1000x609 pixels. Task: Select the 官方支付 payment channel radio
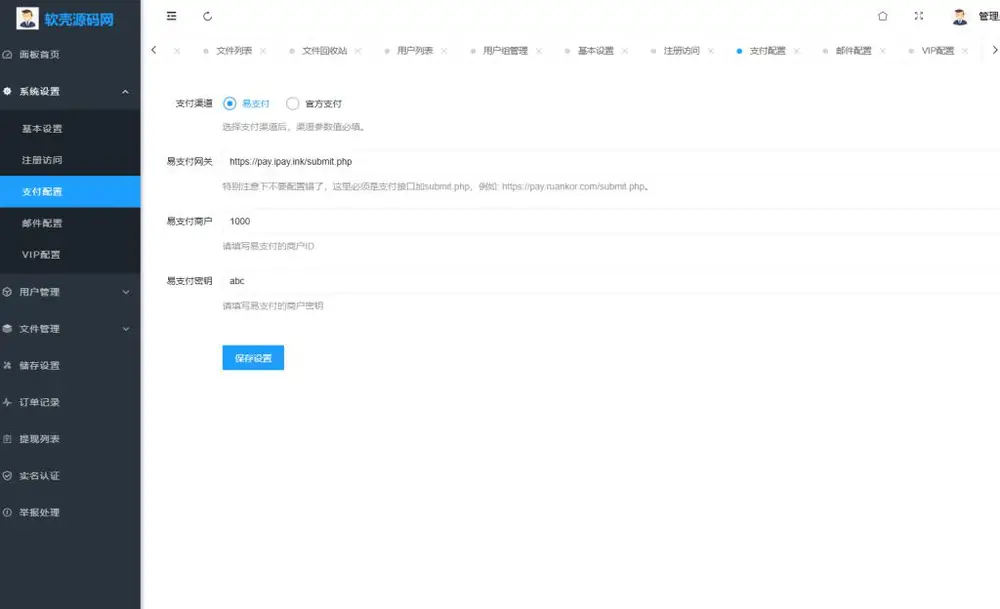point(292,103)
